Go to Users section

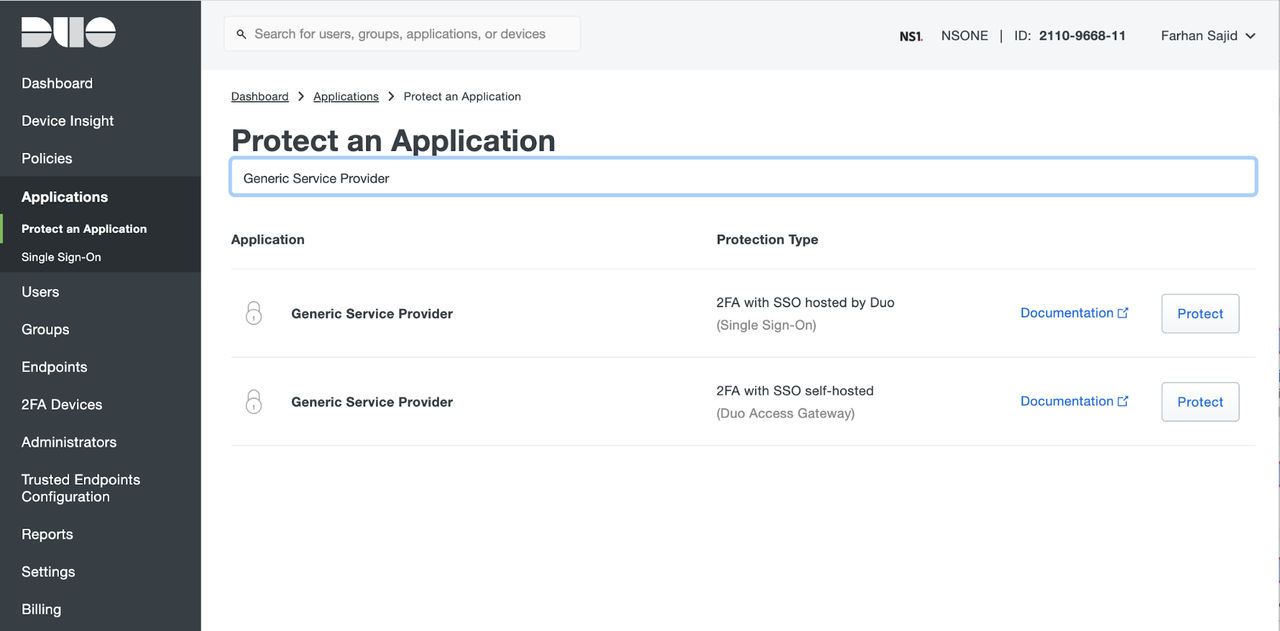coord(40,292)
